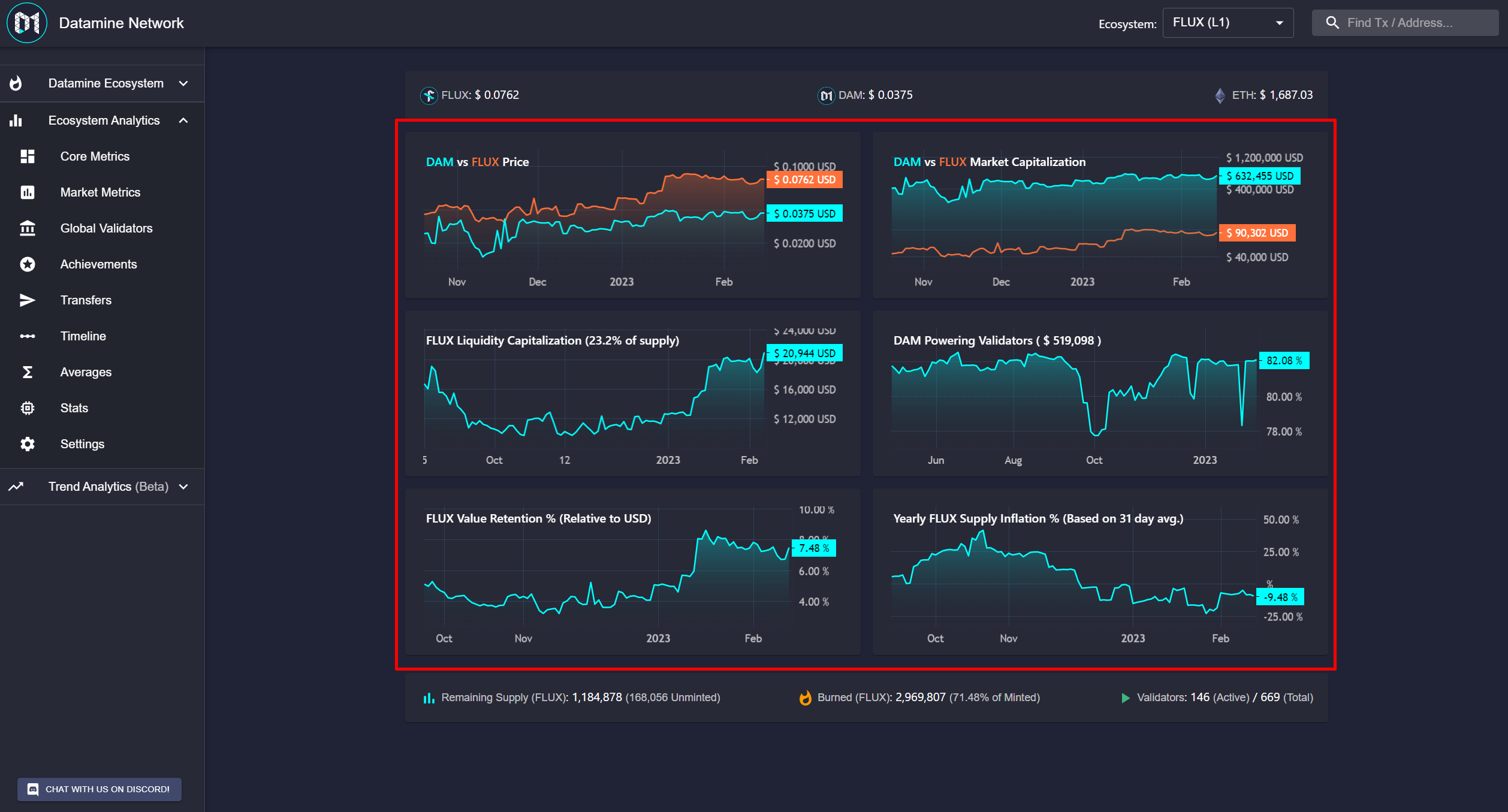This screenshot has height=812, width=1508.
Task: Click the green Validators play icon
Action: point(1126,698)
